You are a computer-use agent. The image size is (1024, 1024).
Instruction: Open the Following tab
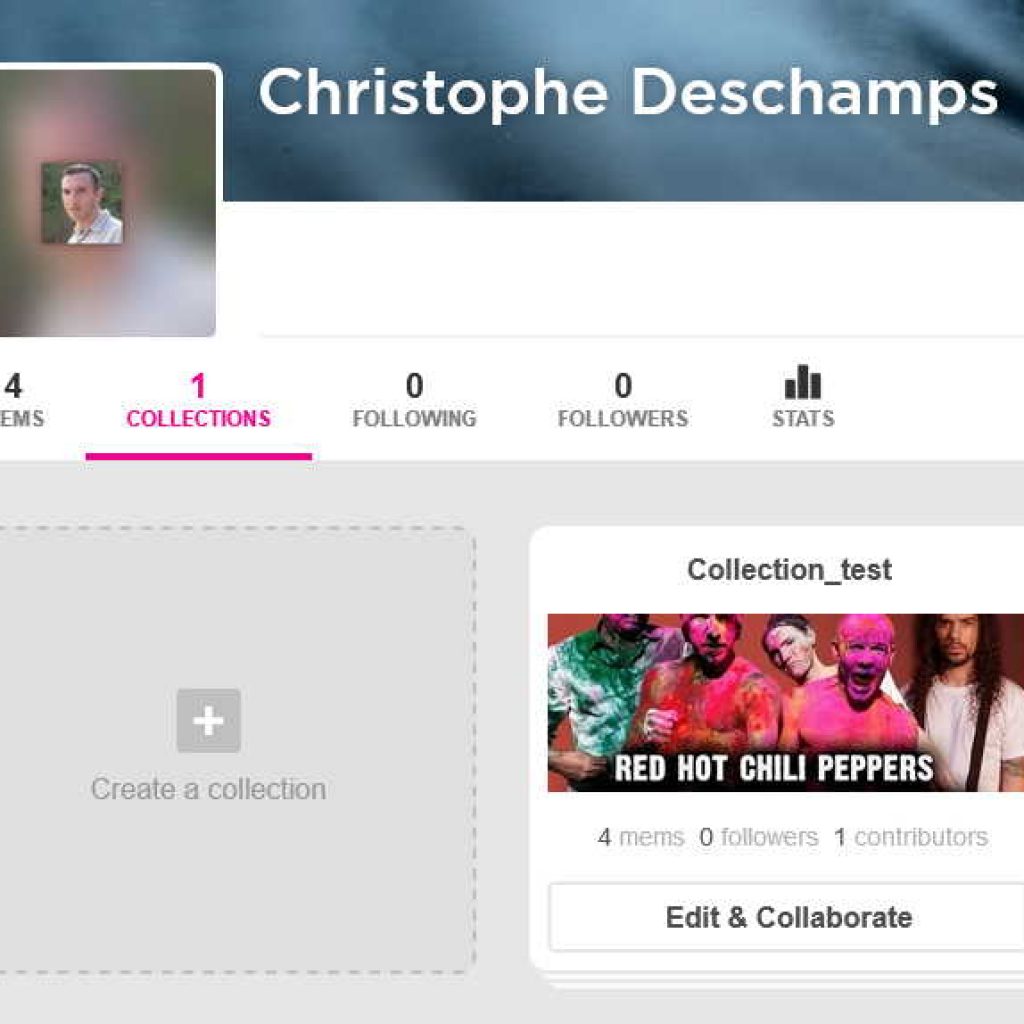click(415, 401)
